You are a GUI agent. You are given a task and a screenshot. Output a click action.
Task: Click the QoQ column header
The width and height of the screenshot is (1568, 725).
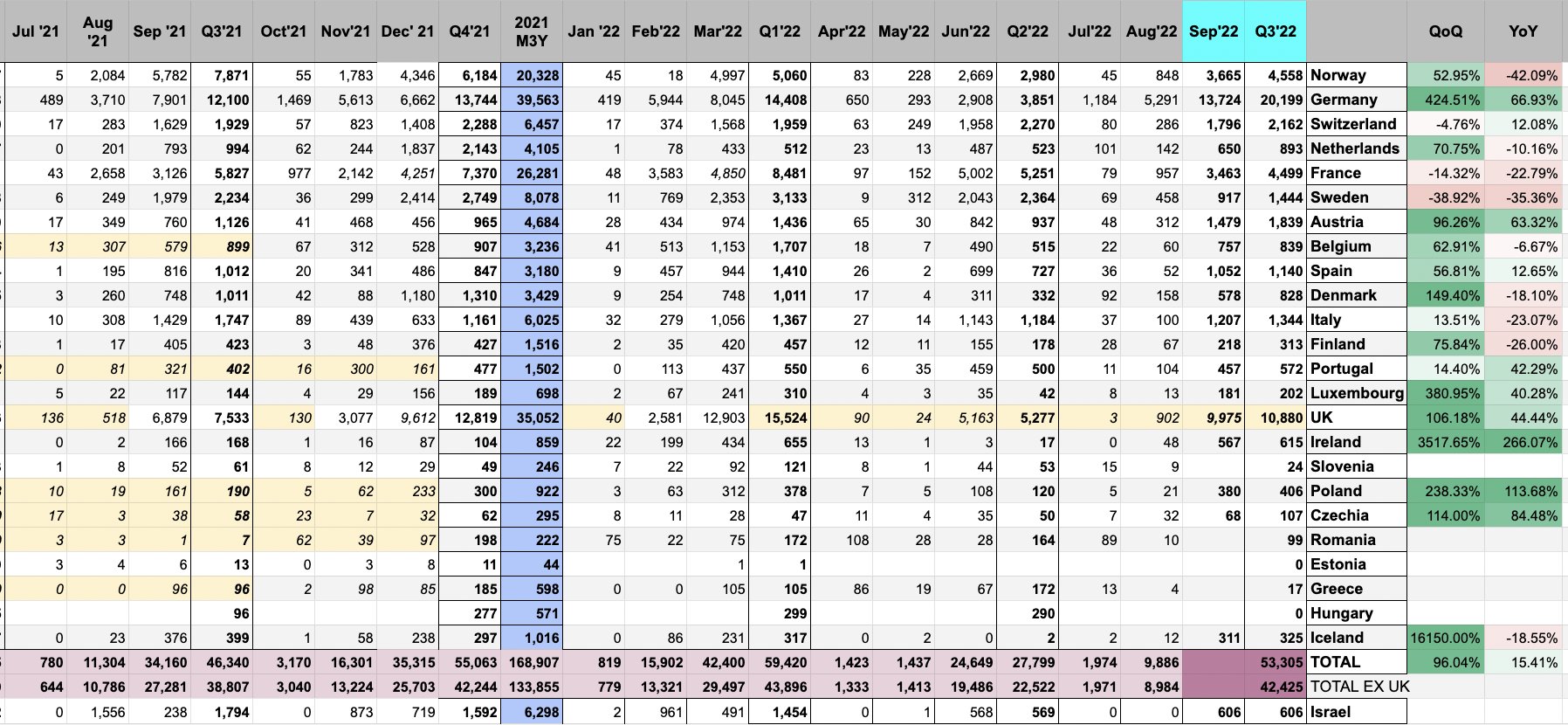(x=1445, y=31)
